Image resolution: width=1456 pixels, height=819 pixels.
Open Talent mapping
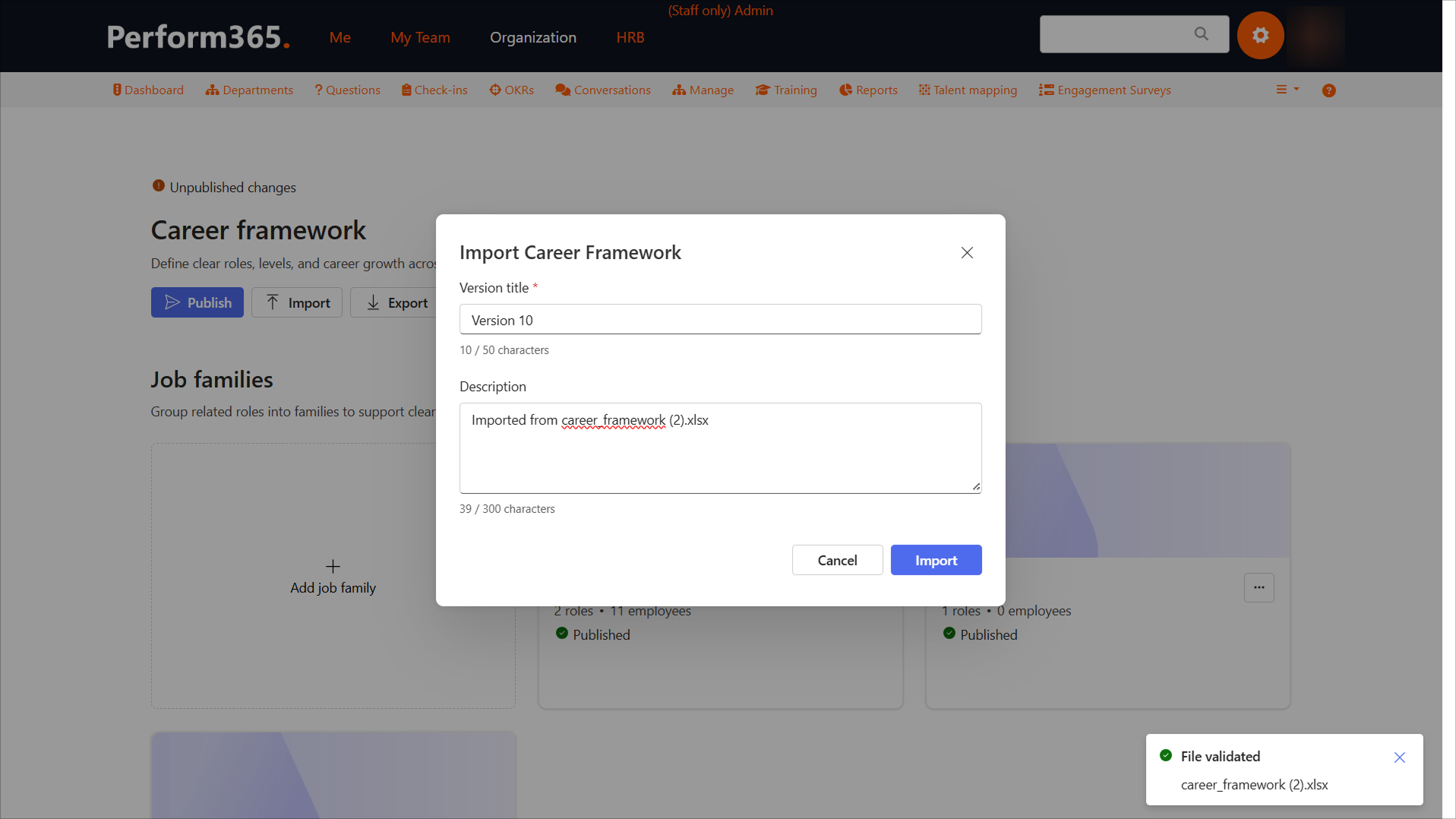pos(968,90)
